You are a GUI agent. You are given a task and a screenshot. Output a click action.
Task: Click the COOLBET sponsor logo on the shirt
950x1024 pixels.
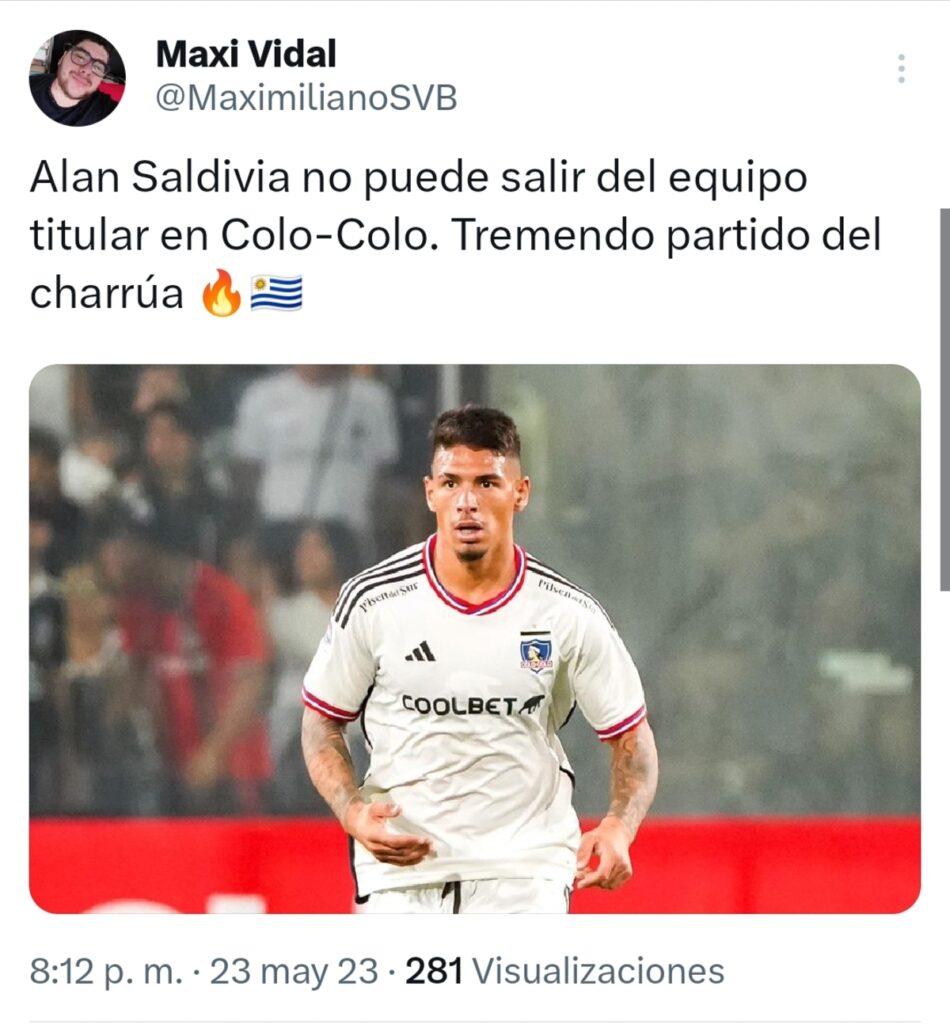(x=473, y=705)
